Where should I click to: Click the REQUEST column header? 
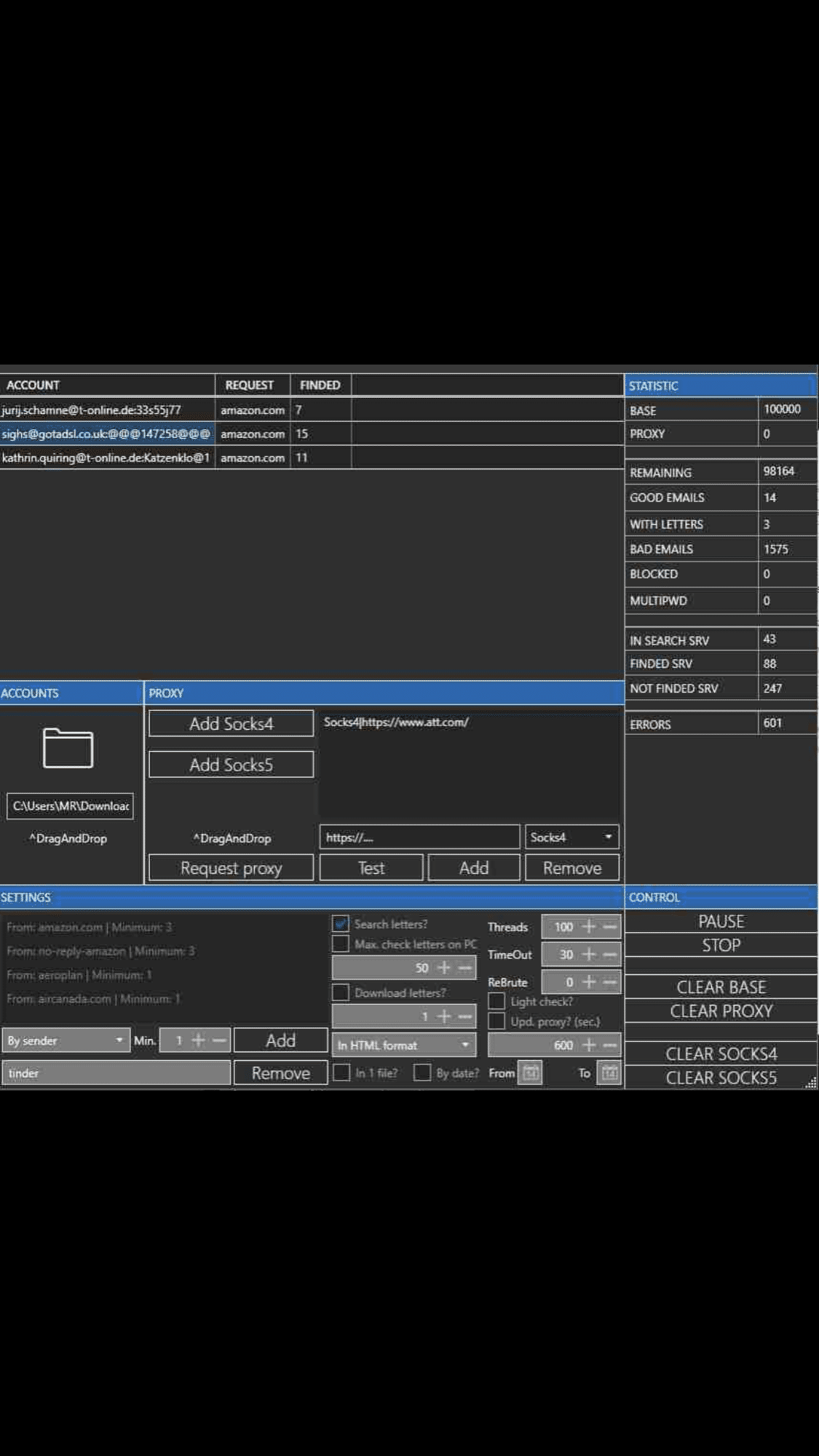249,385
